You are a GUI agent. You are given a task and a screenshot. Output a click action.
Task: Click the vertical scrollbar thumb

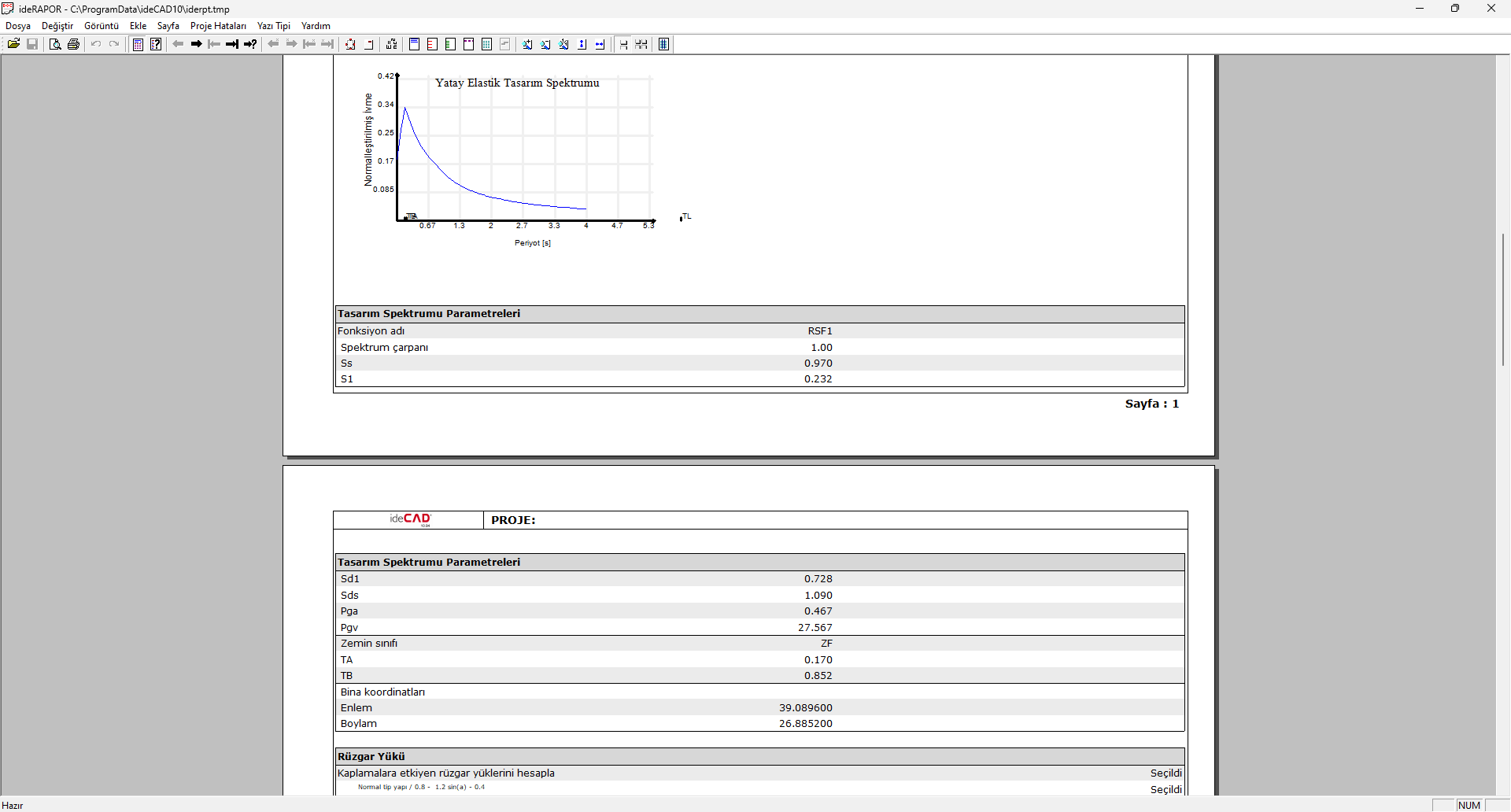(1503, 299)
